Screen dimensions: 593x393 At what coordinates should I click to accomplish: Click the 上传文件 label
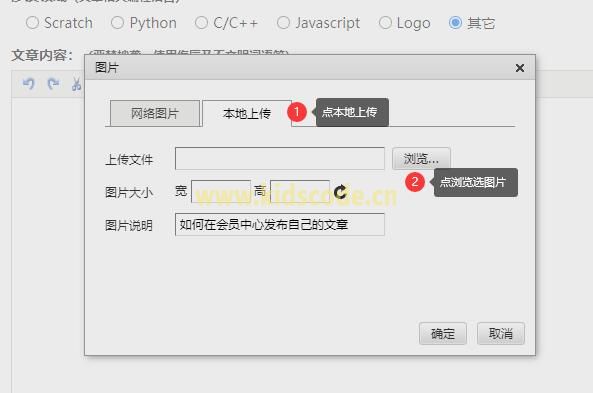(129, 160)
